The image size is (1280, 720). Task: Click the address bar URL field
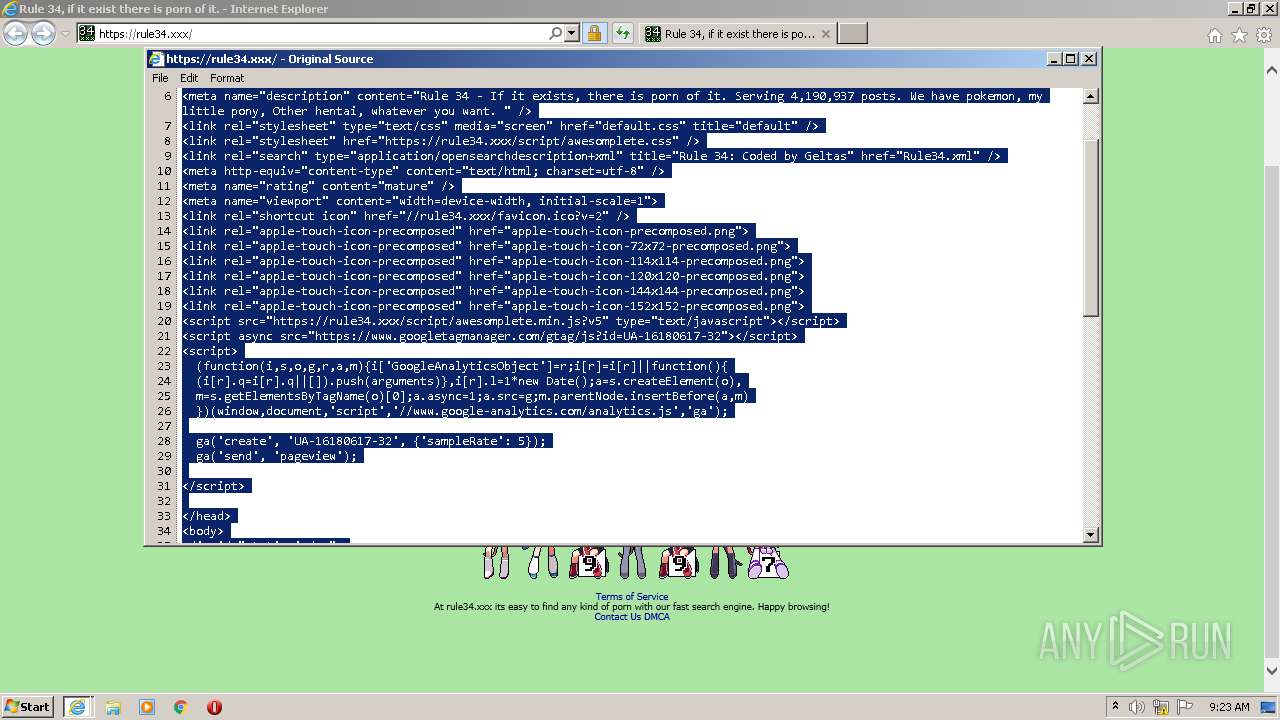pyautogui.click(x=320, y=33)
